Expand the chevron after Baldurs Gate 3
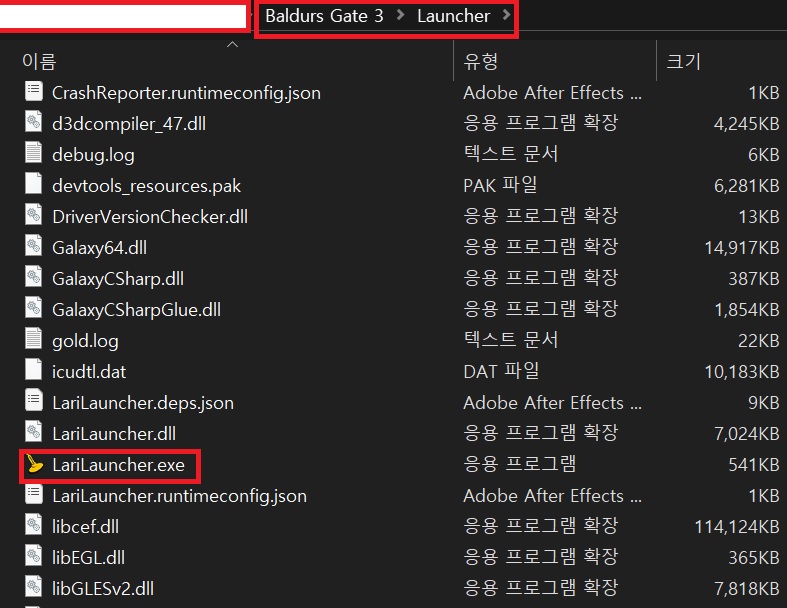This screenshot has width=787, height=608. (401, 15)
